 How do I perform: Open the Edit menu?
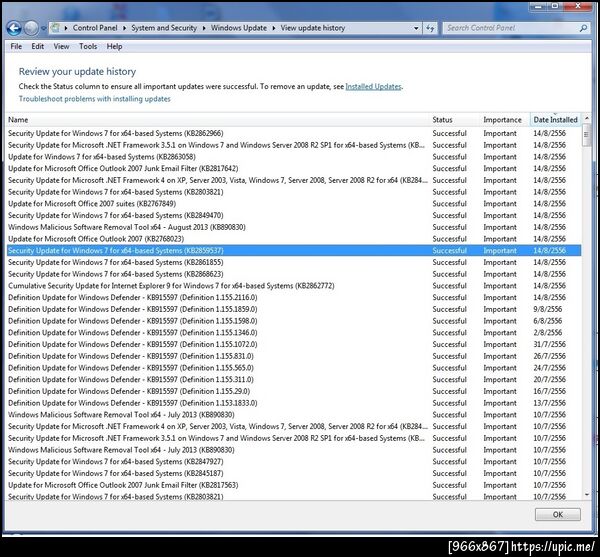(38, 46)
